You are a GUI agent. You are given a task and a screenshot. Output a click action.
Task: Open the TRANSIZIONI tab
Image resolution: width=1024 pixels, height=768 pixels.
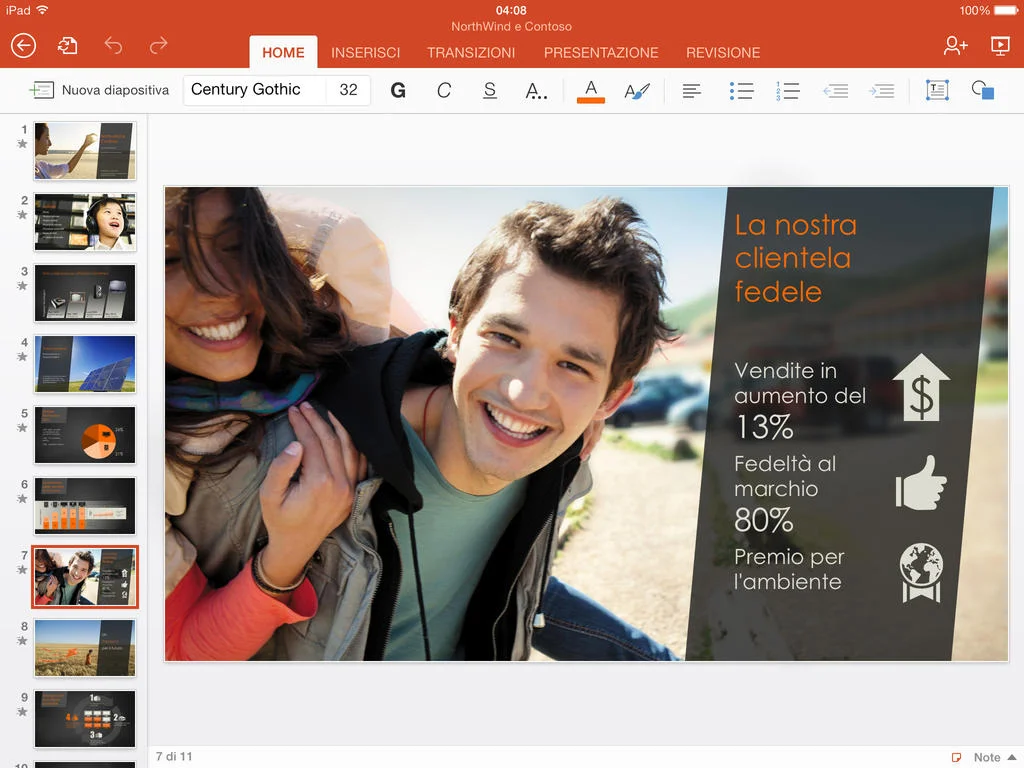pyautogui.click(x=471, y=52)
